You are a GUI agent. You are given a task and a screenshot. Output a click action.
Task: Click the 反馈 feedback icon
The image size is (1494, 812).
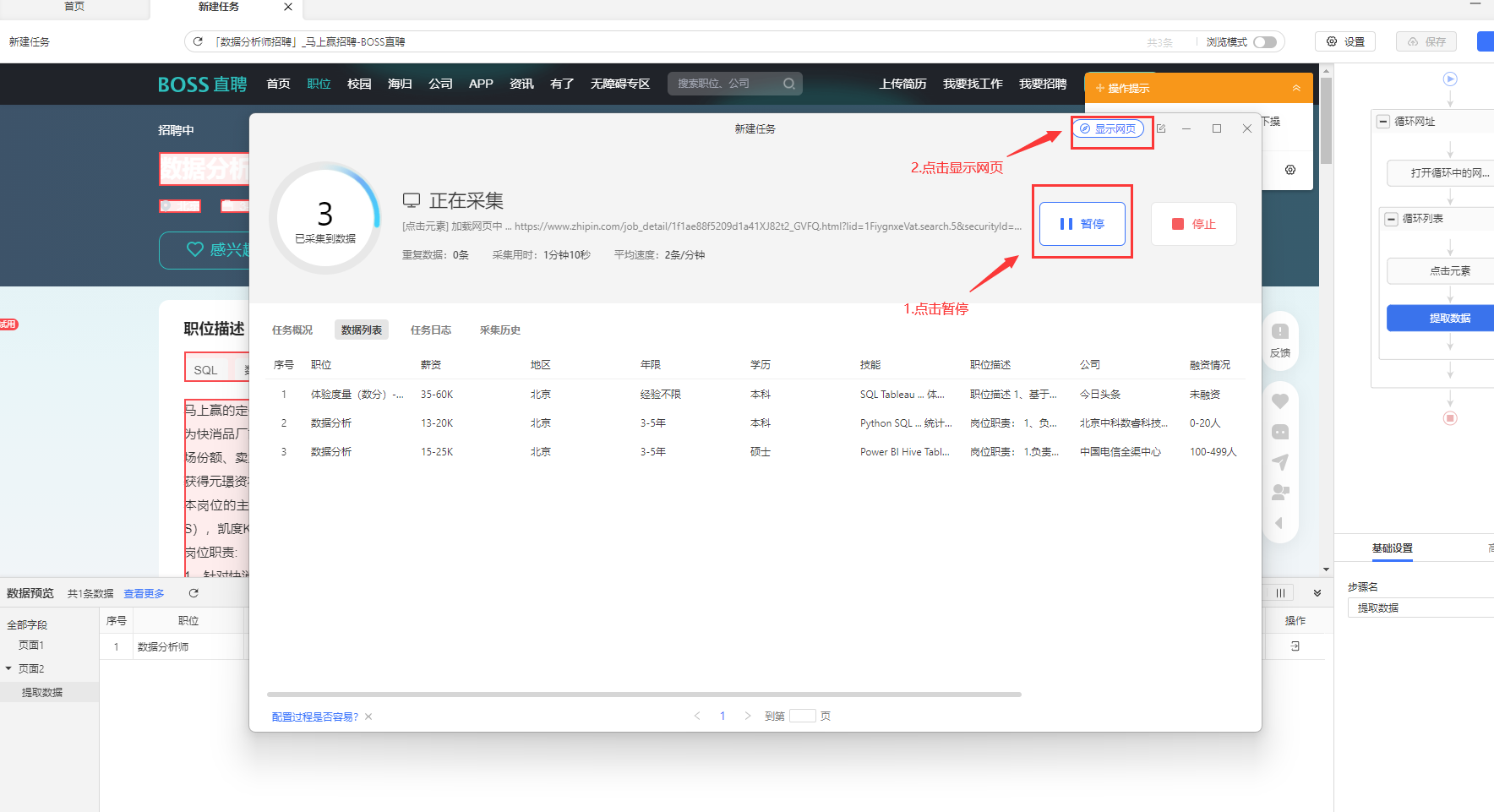pos(1280,339)
